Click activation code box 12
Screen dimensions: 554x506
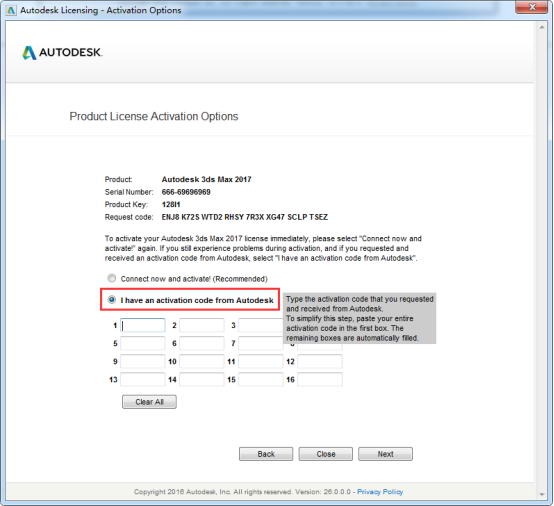(320, 361)
